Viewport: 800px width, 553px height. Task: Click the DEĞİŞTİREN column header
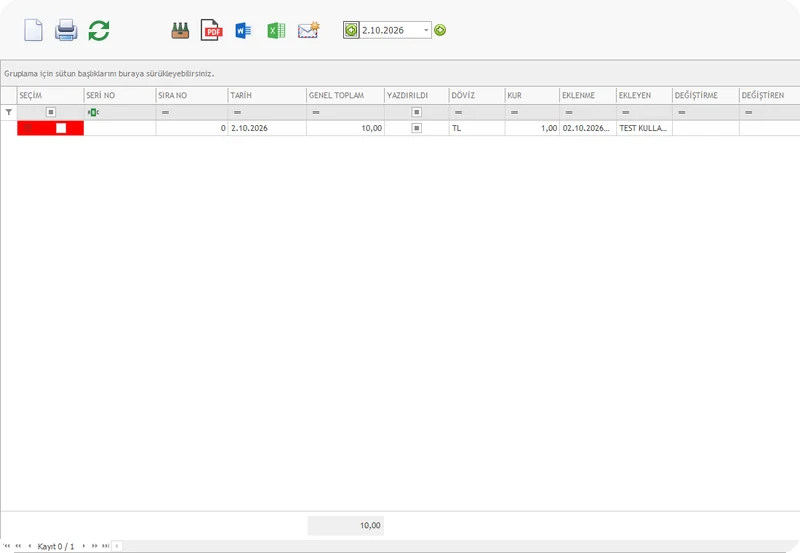tap(769, 95)
